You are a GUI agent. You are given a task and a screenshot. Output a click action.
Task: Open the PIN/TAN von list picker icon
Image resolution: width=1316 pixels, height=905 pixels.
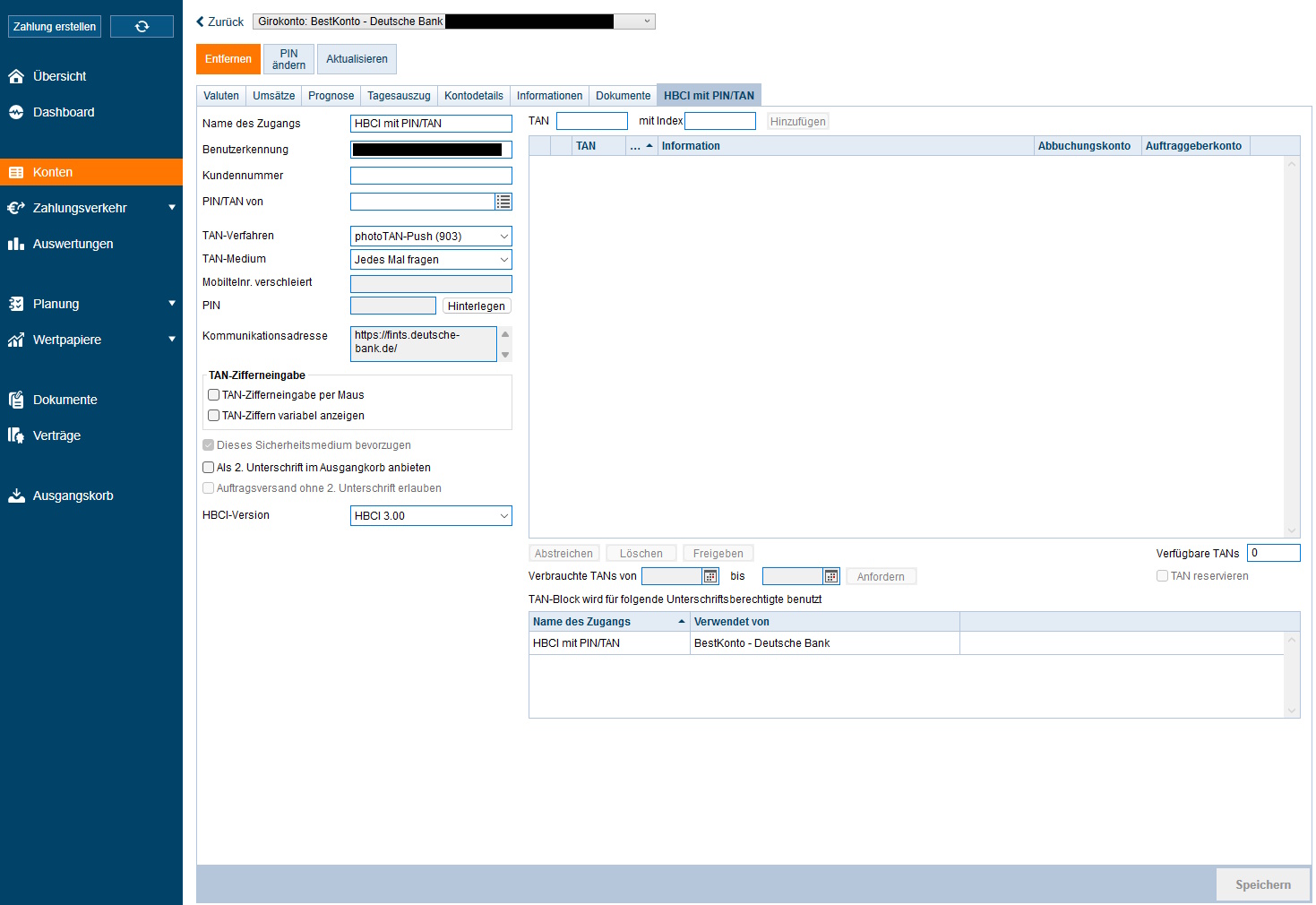[503, 202]
